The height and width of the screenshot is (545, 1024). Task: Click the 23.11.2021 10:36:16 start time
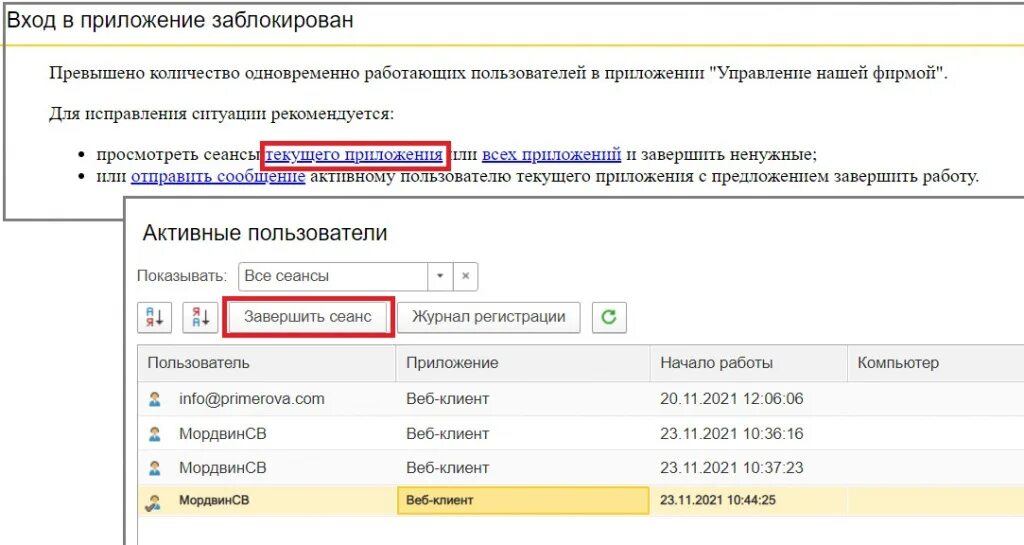coord(731,433)
